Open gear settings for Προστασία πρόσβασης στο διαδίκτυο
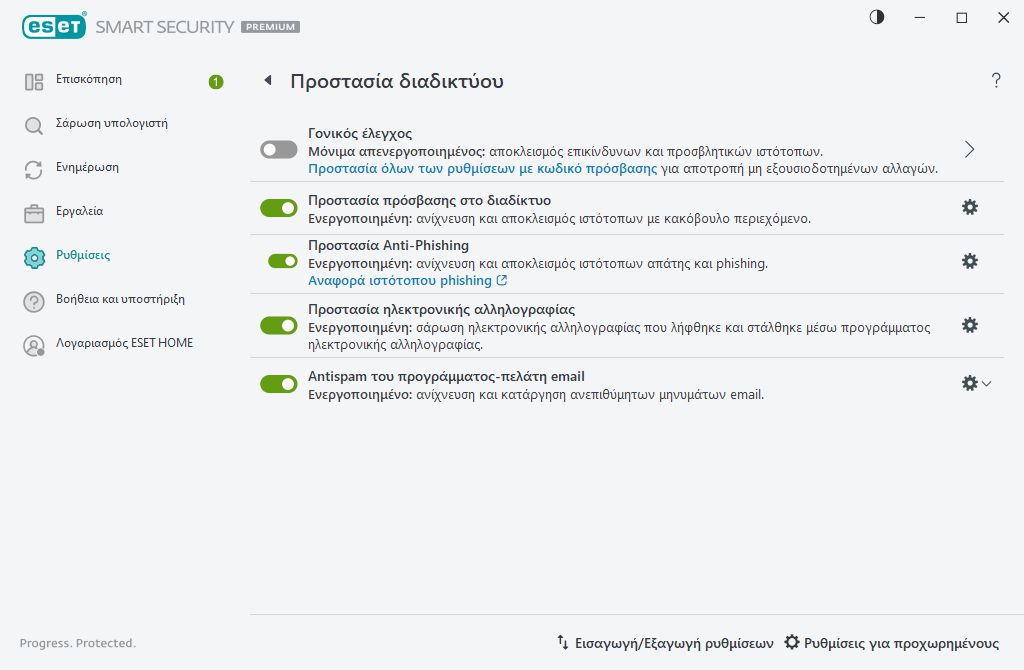This screenshot has width=1024, height=670. click(x=969, y=208)
